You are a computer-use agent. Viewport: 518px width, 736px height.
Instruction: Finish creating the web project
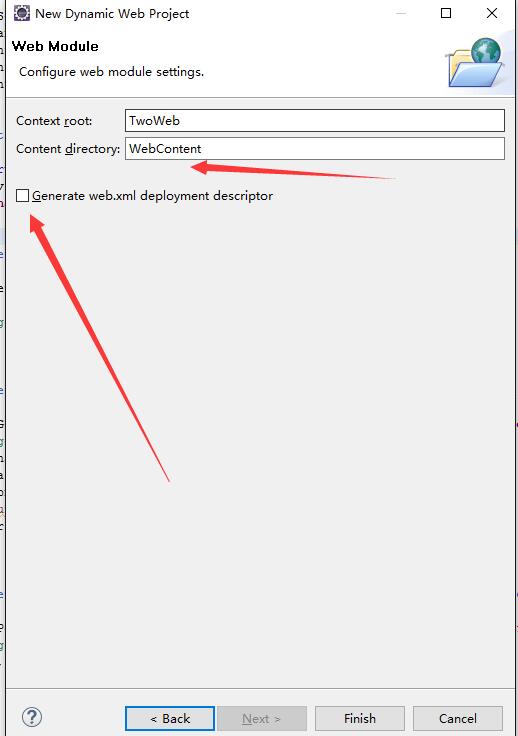tap(360, 718)
